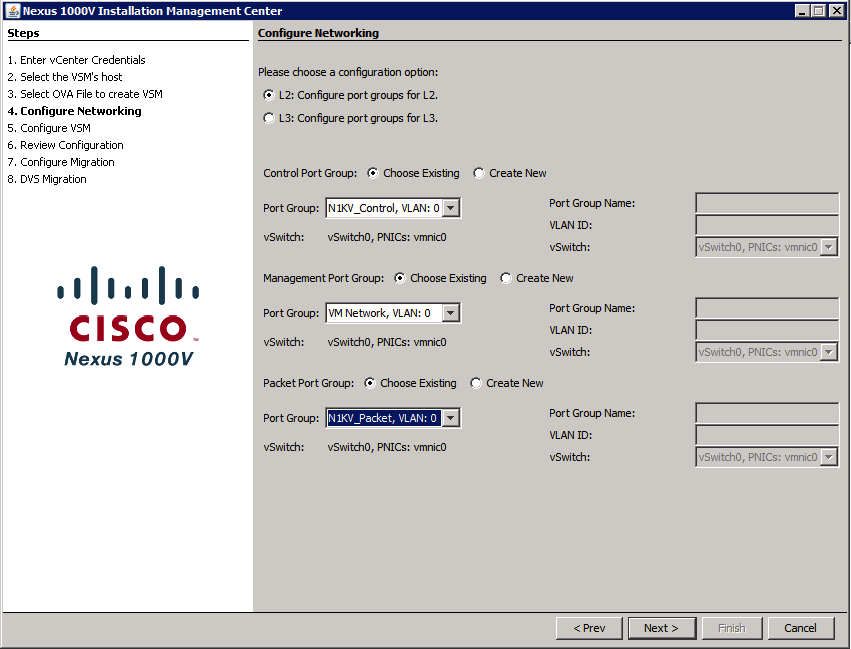Select step 4 Configure Networking
Image resolution: width=851 pixels, height=649 pixels.
(x=74, y=111)
